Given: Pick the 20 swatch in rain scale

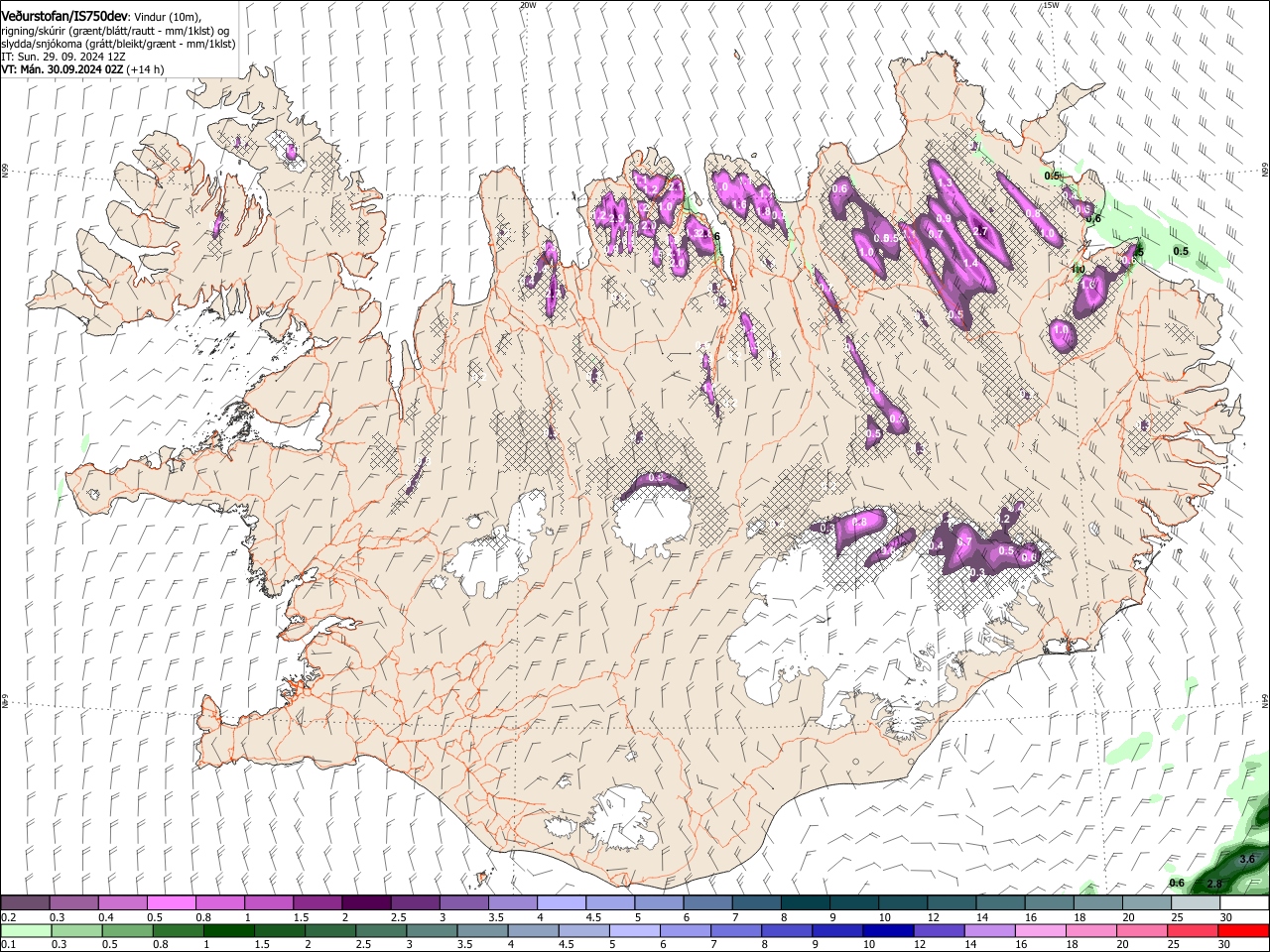Looking at the screenshot, I should click(1142, 930).
